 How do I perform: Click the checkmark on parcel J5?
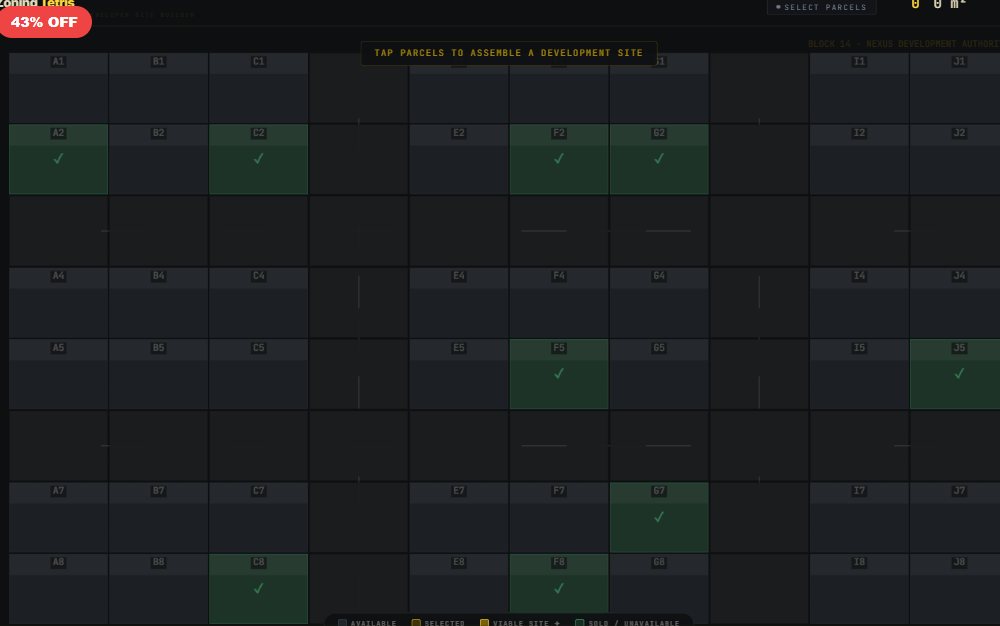958,375
